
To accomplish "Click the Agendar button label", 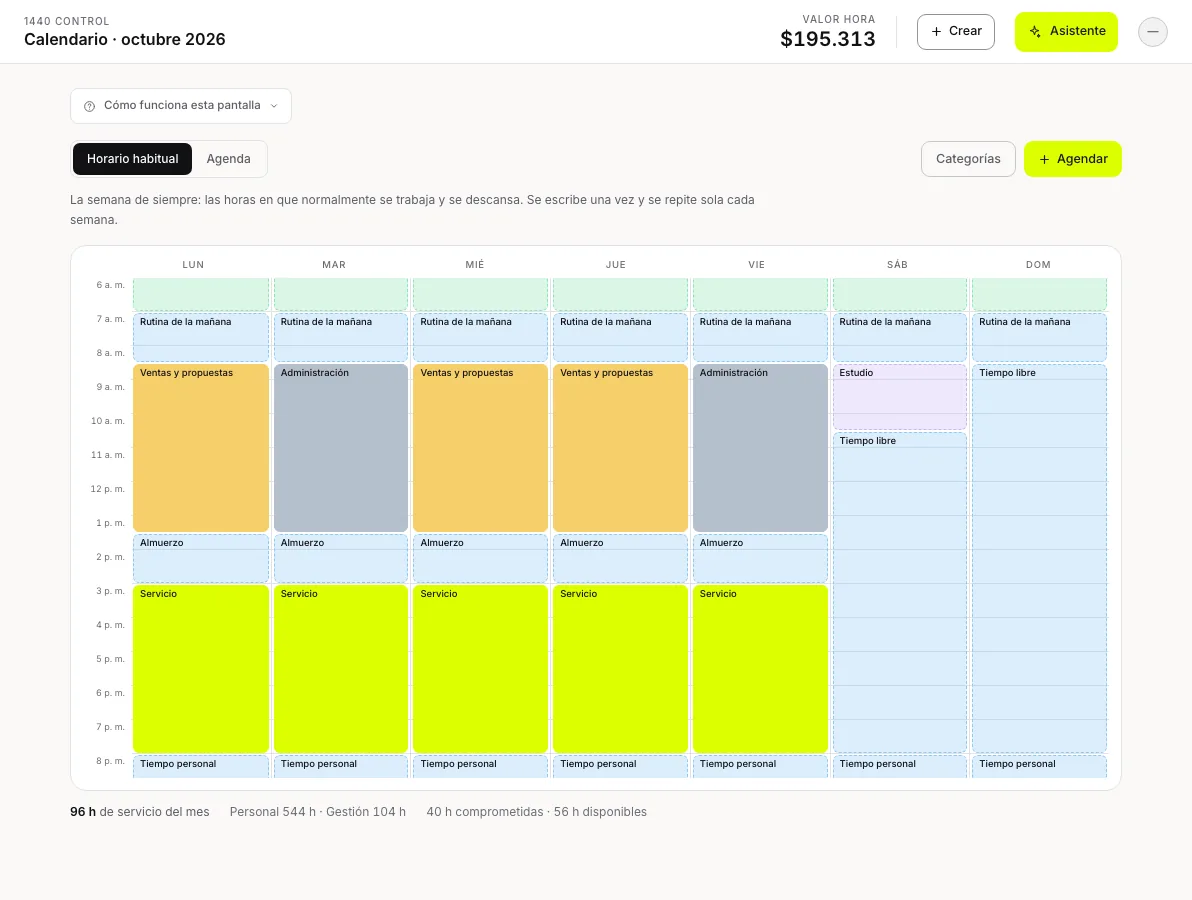I will pyautogui.click(x=1082, y=159).
